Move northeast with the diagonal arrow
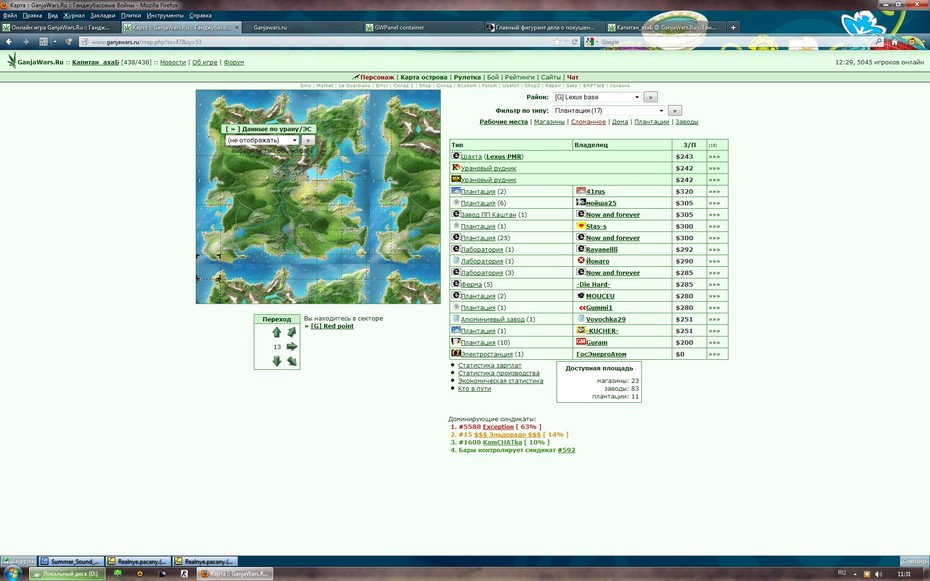The image size is (930, 581). pos(291,333)
